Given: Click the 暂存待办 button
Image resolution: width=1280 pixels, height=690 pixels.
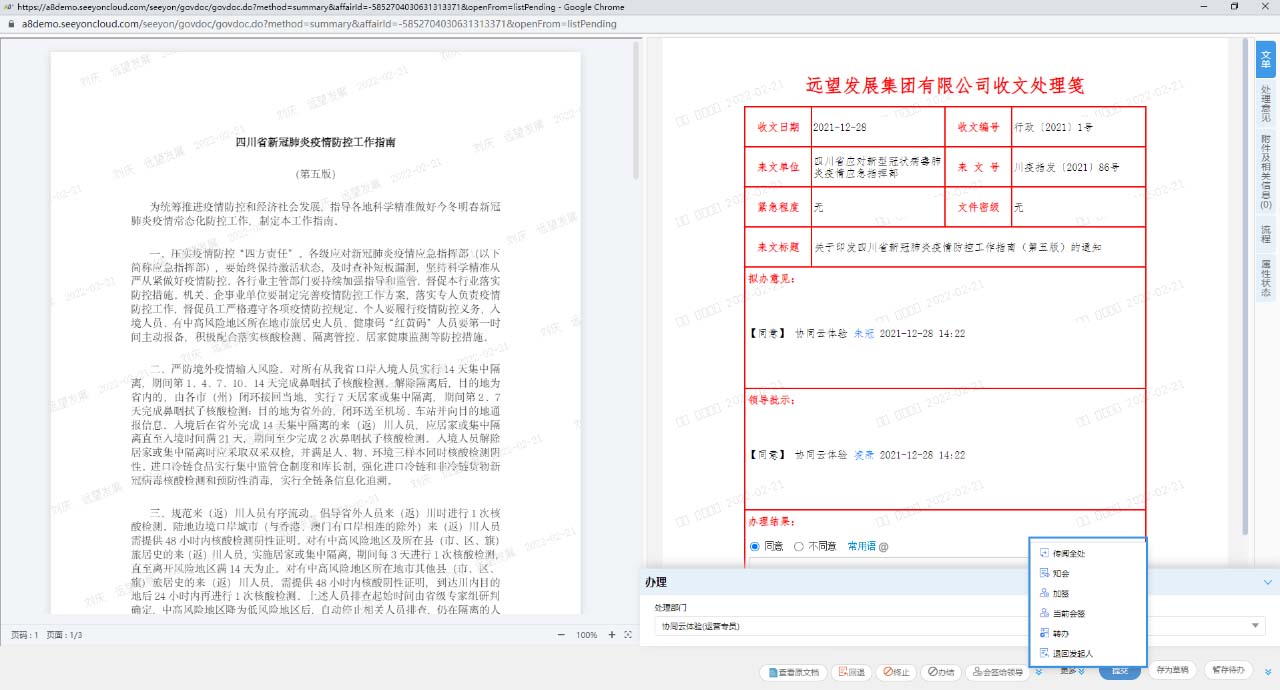Looking at the screenshot, I should click(1228, 671).
